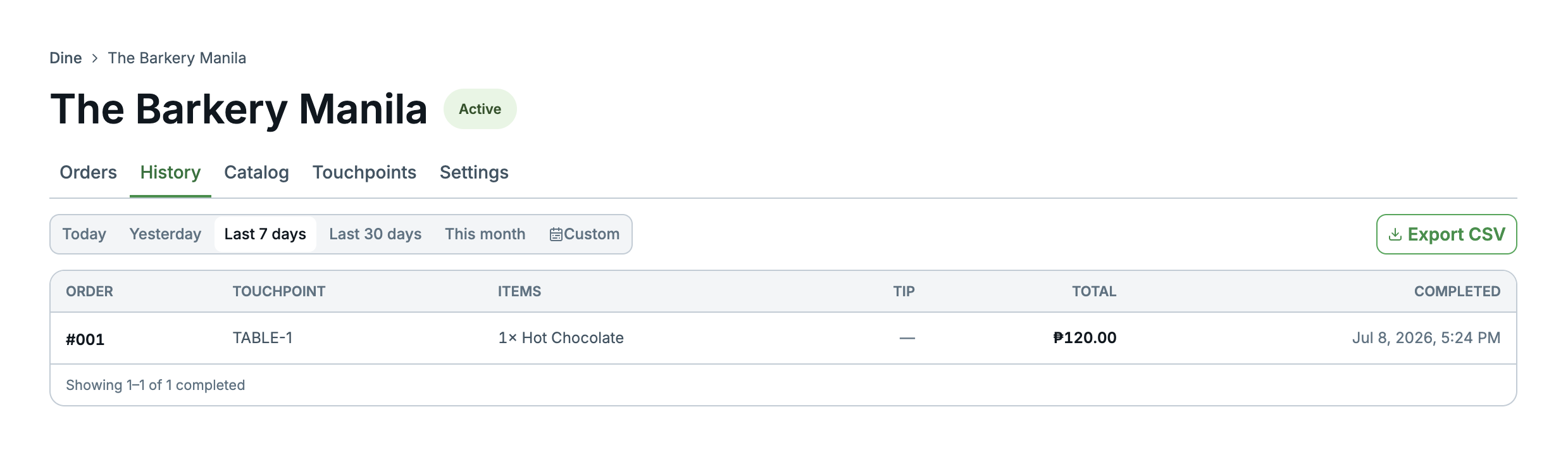Navigate to Dine breadcrumb link

66,58
